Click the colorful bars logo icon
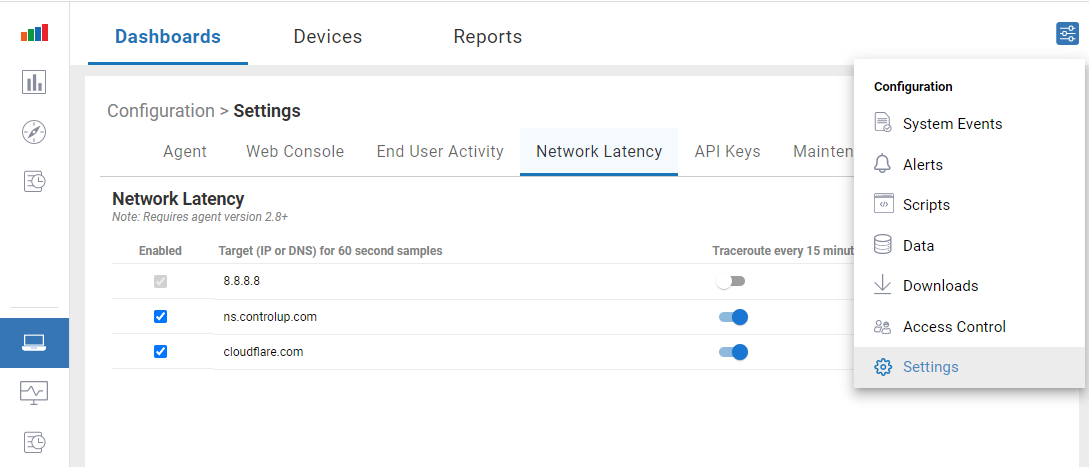This screenshot has height=467, width=1089. click(34, 33)
